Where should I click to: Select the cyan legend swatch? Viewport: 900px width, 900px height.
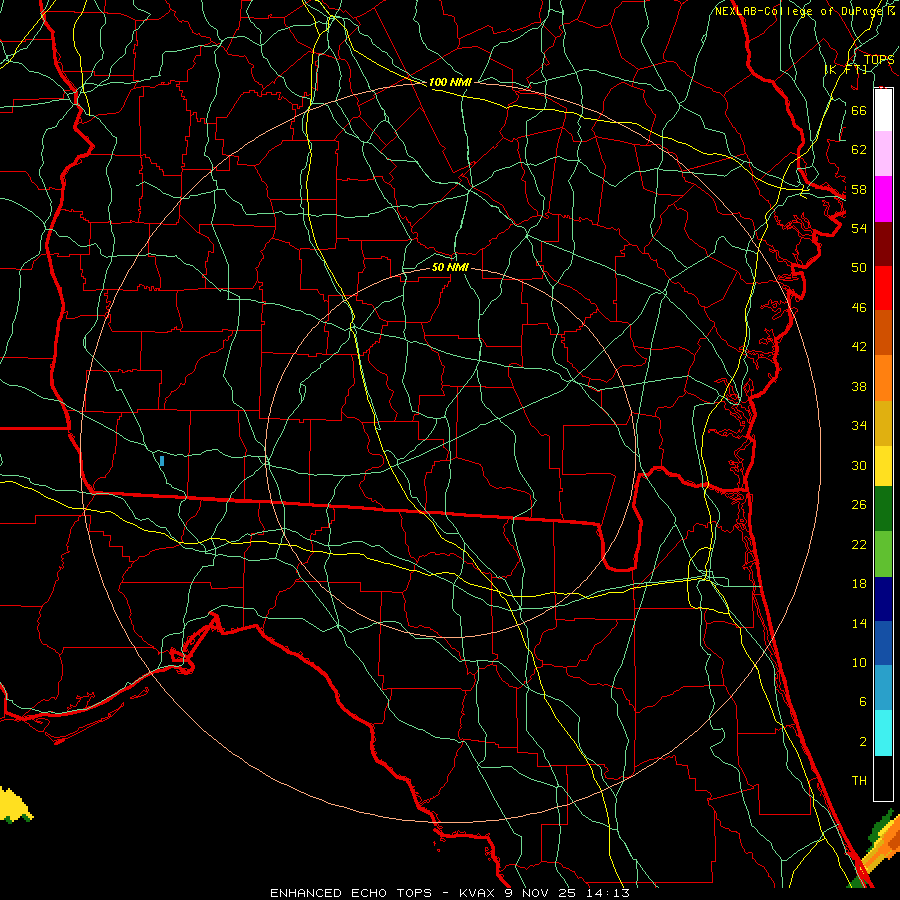883,733
